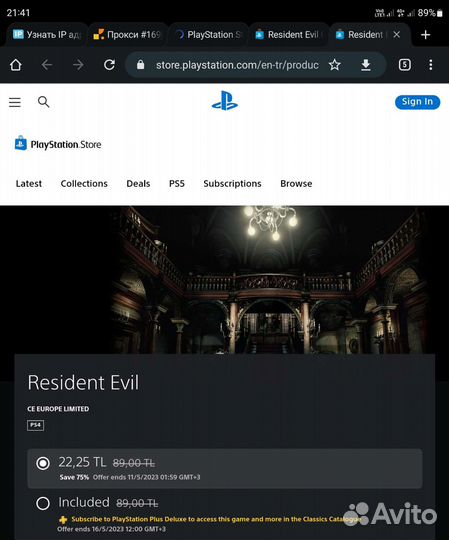
Task: Close the active Resident tab
Action: click(x=396, y=34)
